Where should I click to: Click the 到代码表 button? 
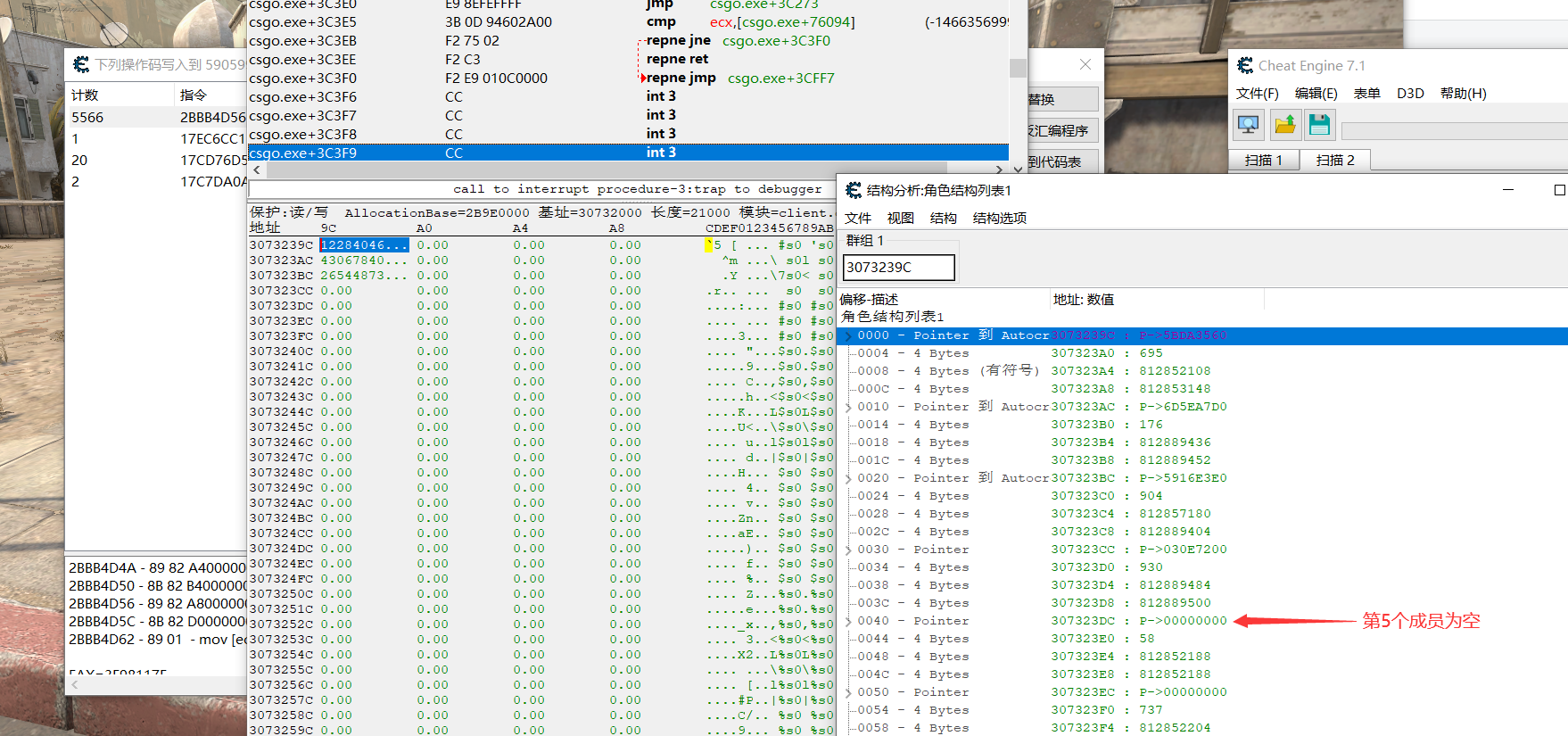(1061, 161)
